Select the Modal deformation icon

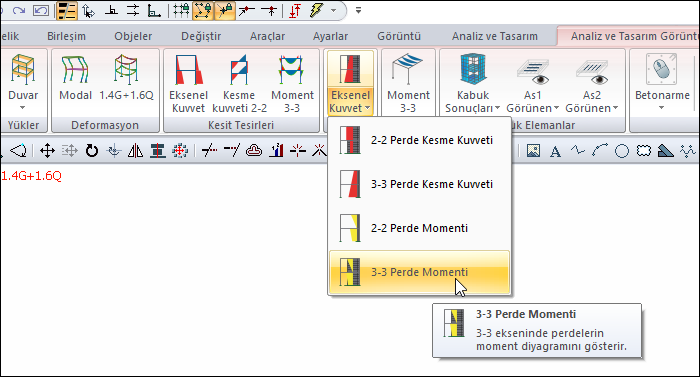pos(75,79)
